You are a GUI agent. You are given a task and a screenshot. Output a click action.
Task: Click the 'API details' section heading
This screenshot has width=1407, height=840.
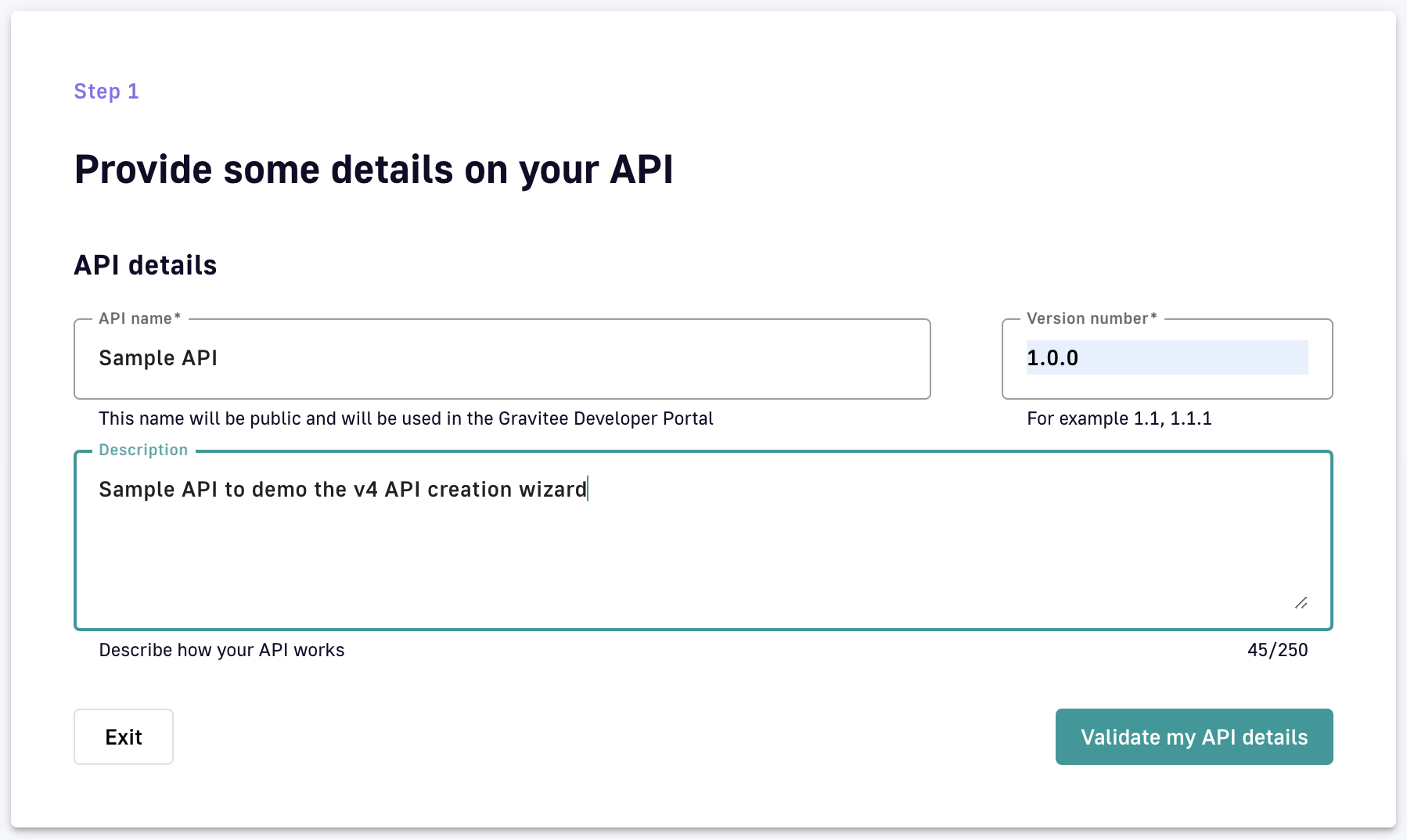click(x=146, y=265)
